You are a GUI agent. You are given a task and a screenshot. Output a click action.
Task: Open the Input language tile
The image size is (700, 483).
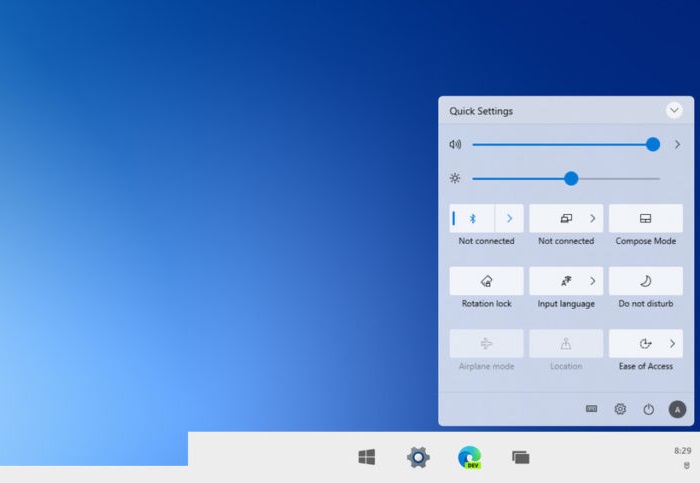[x=555, y=281]
